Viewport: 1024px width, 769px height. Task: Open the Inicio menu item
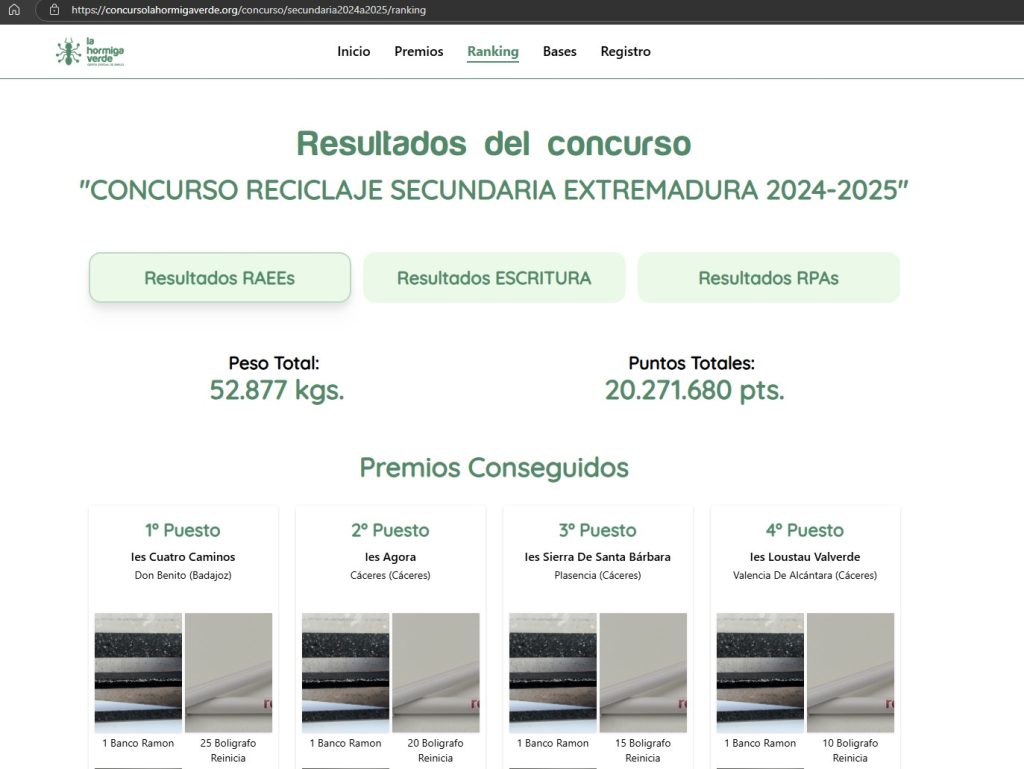353,52
